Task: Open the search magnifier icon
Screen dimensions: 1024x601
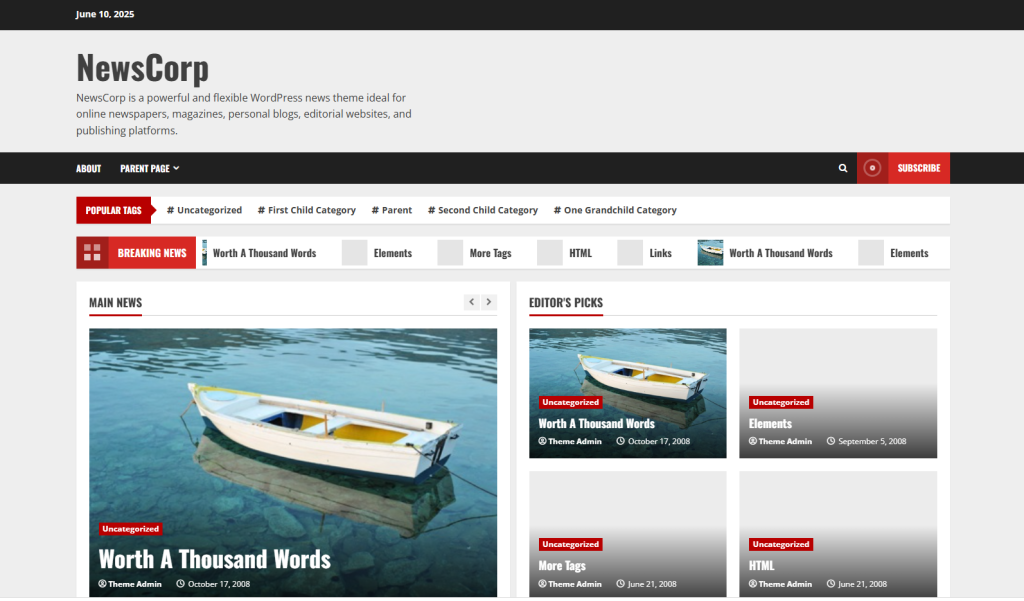Action: pyautogui.click(x=842, y=168)
